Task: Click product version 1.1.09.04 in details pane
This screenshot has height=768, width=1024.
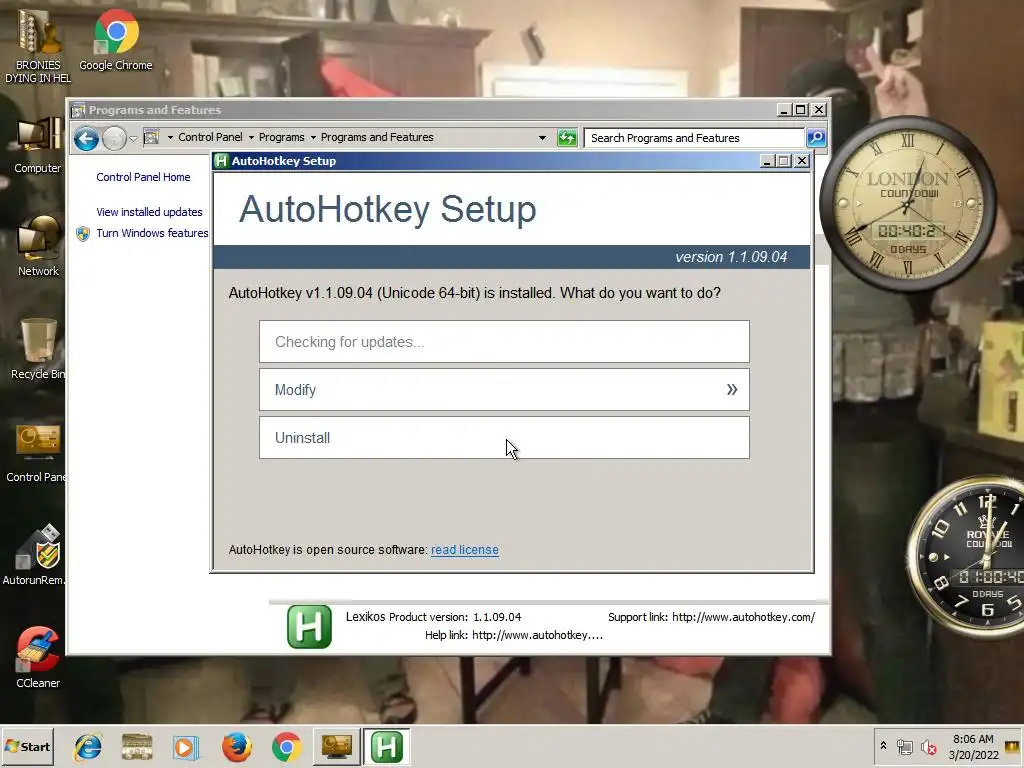Action: (497, 617)
